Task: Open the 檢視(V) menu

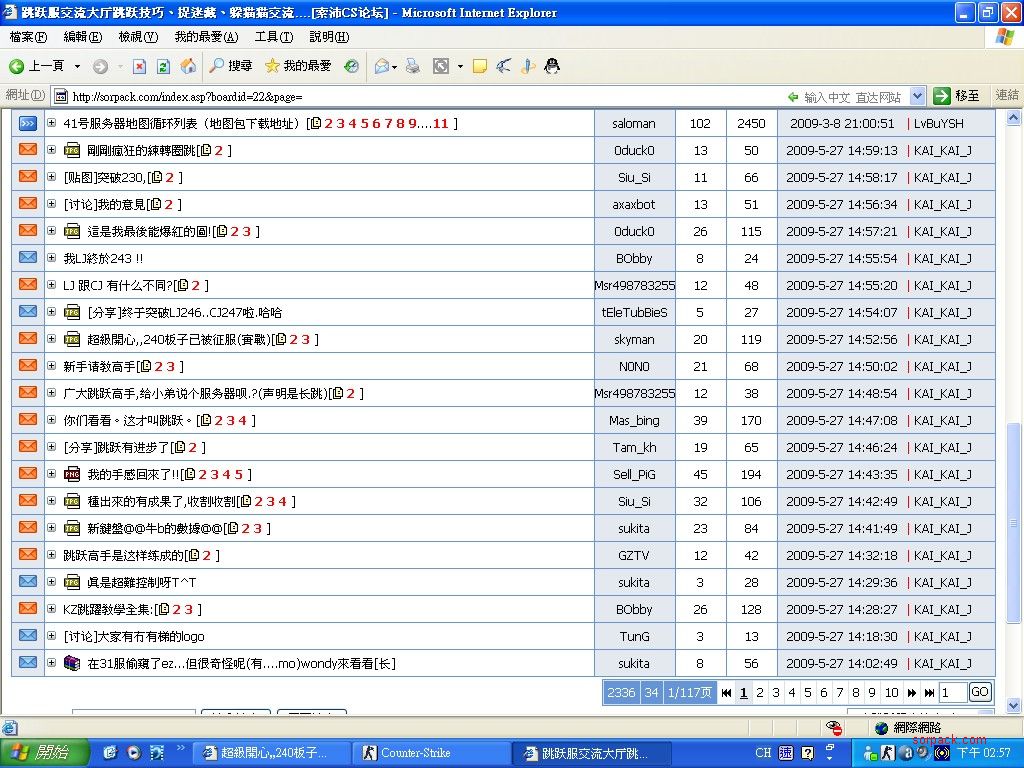Action: [138, 37]
